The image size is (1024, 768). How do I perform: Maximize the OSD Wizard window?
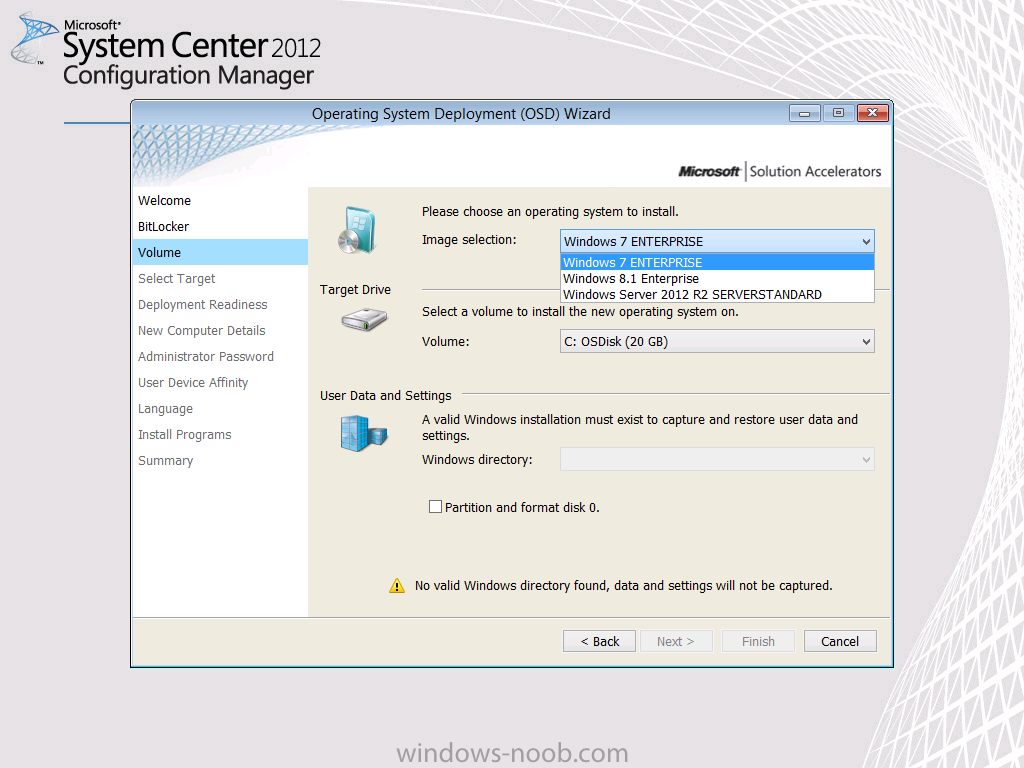click(838, 113)
